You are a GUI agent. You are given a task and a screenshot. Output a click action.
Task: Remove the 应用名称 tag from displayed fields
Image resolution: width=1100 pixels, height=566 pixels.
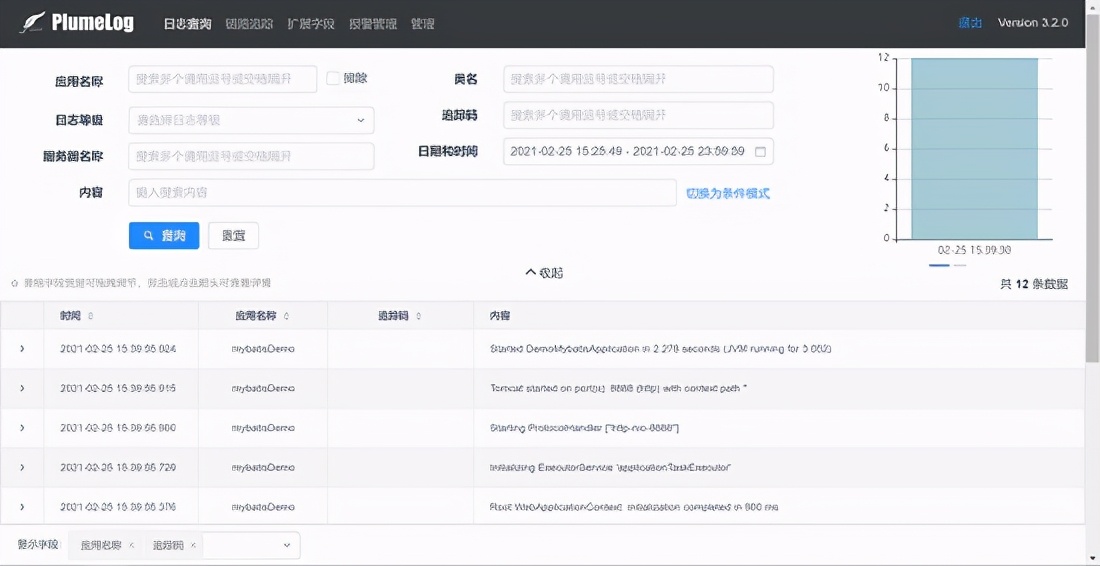132,545
